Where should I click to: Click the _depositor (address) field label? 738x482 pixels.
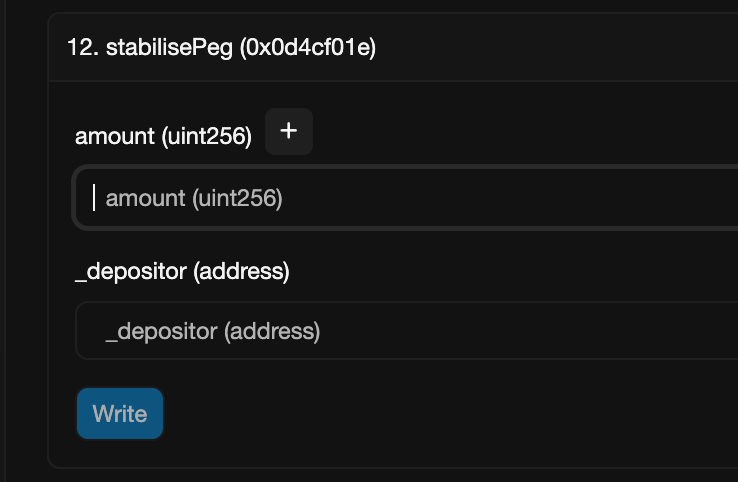pos(182,272)
